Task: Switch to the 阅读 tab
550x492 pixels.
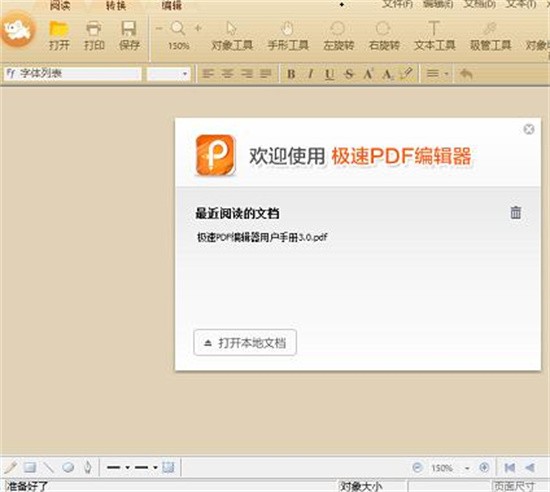Action: point(60,5)
